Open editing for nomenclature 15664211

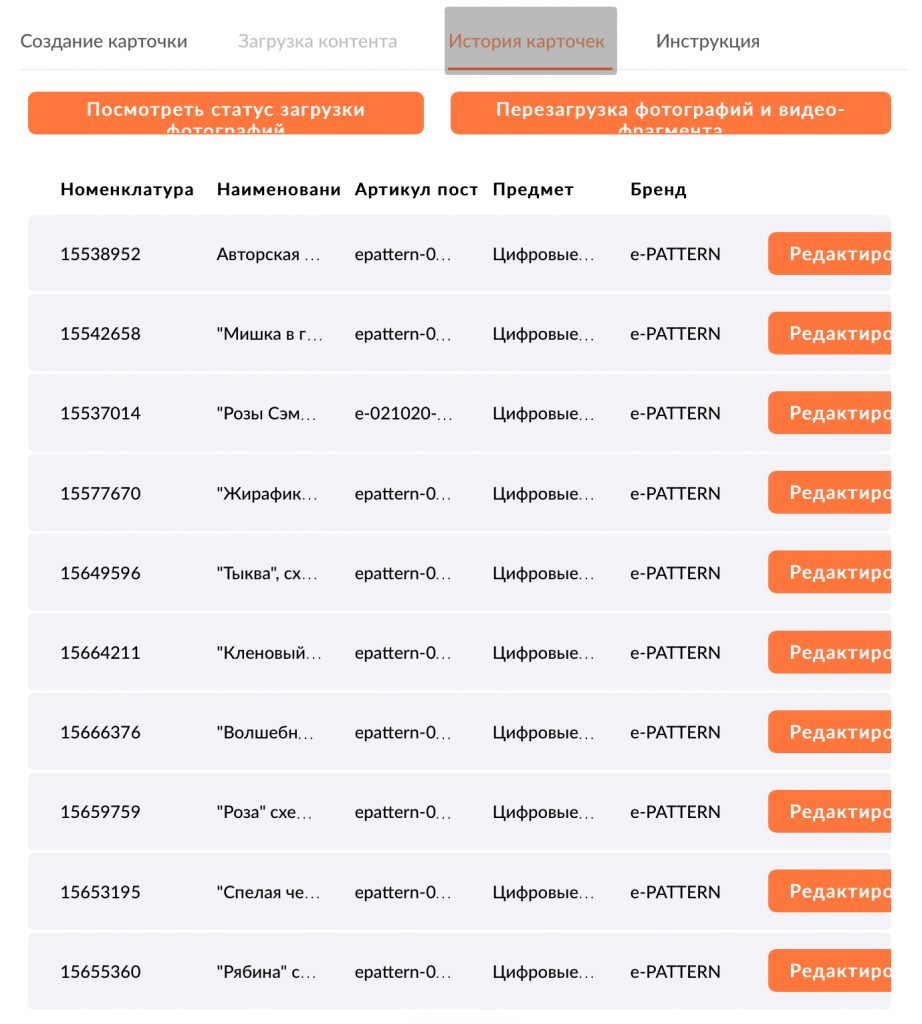coord(829,653)
